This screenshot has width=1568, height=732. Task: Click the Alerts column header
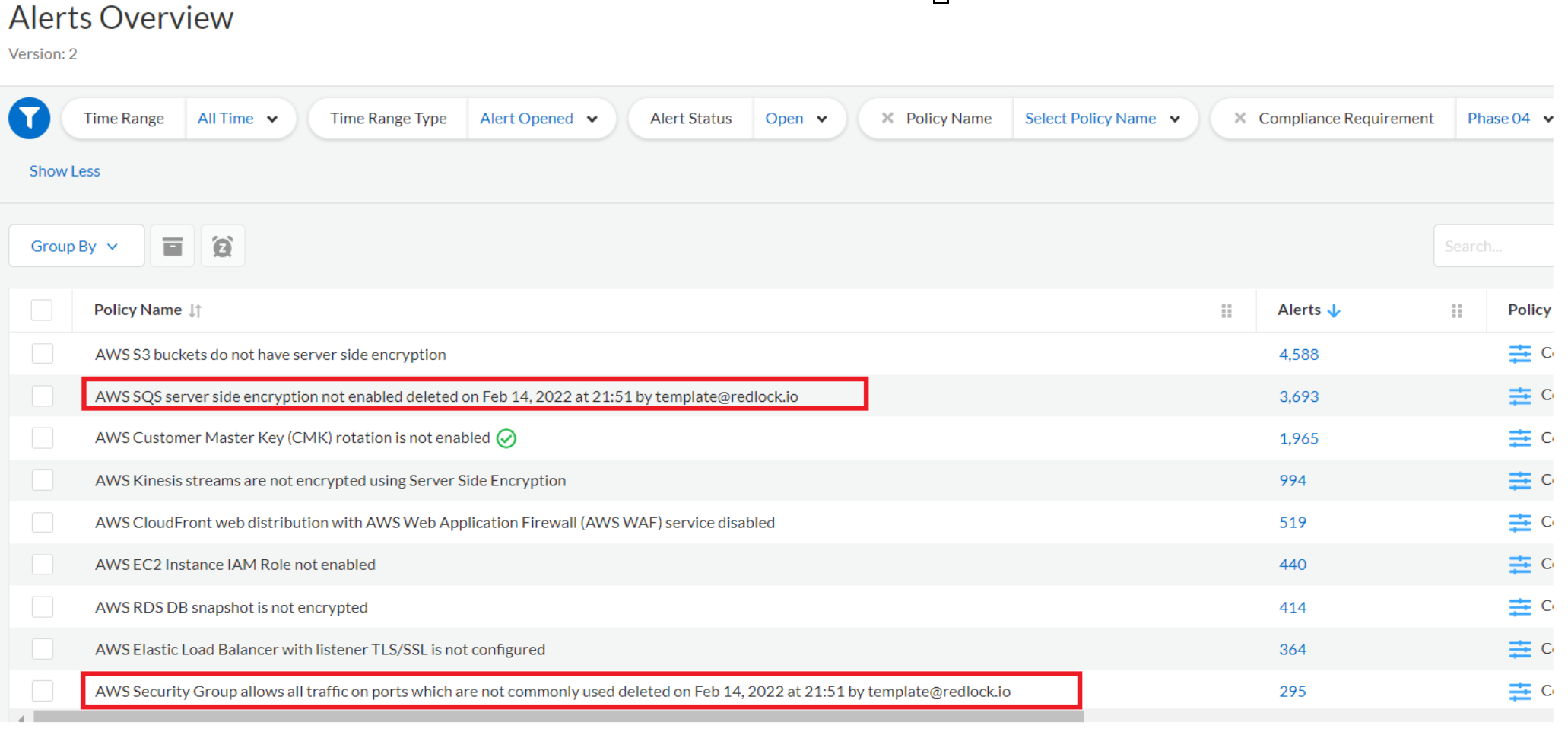click(x=1299, y=310)
